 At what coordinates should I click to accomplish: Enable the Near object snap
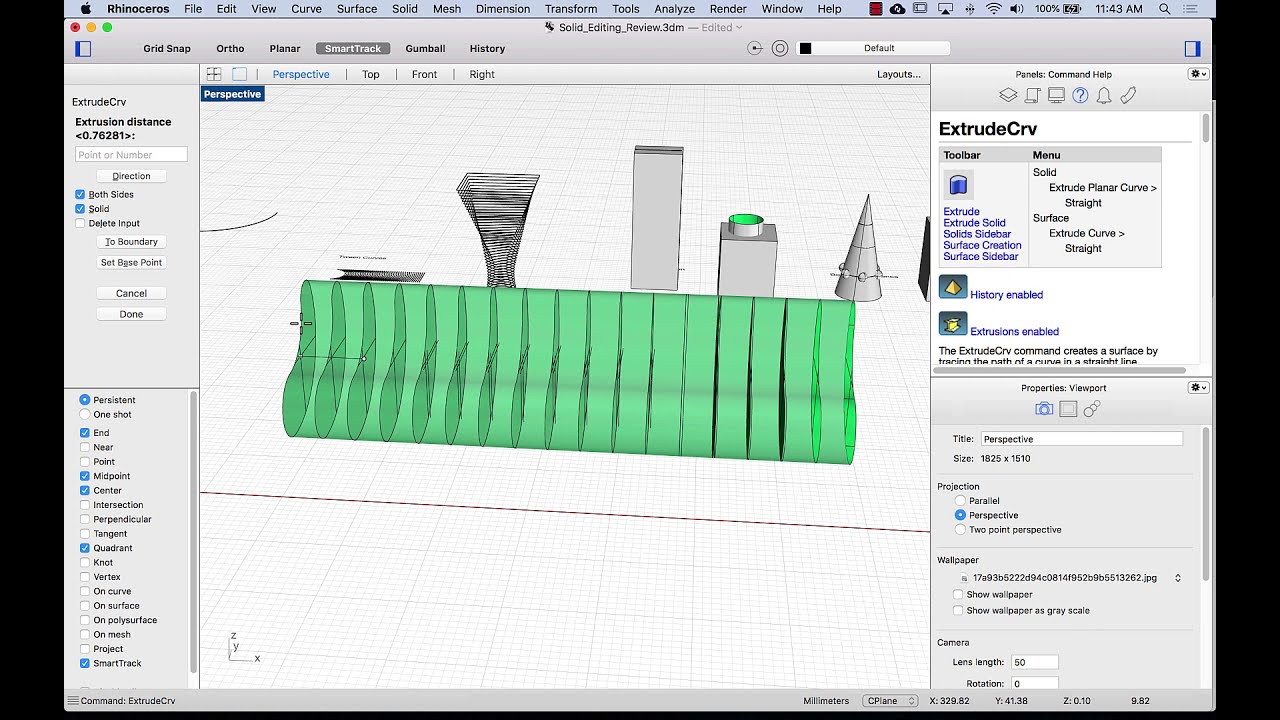point(85,447)
